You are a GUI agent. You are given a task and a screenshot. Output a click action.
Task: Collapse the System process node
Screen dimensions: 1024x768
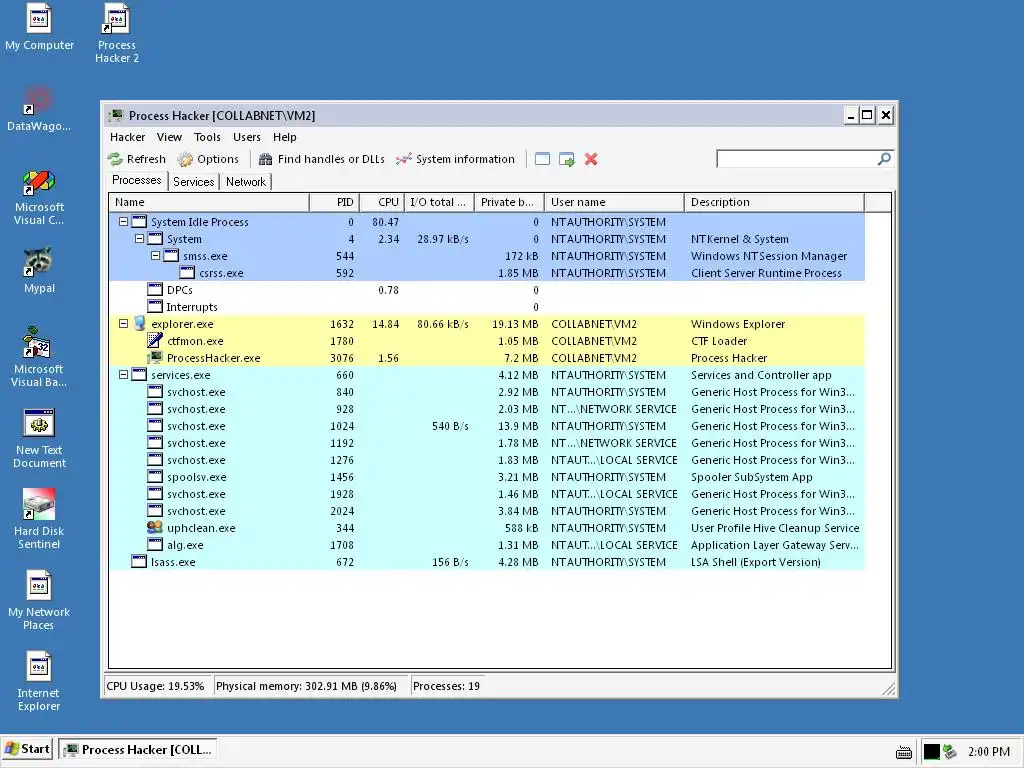pyautogui.click(x=139, y=239)
